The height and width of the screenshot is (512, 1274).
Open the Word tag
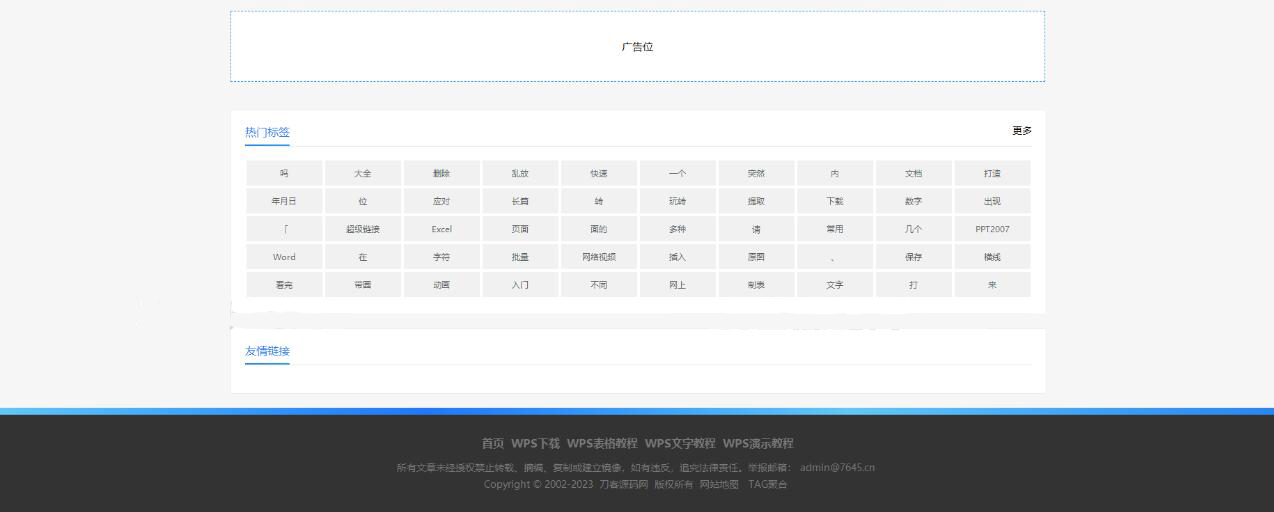point(284,257)
